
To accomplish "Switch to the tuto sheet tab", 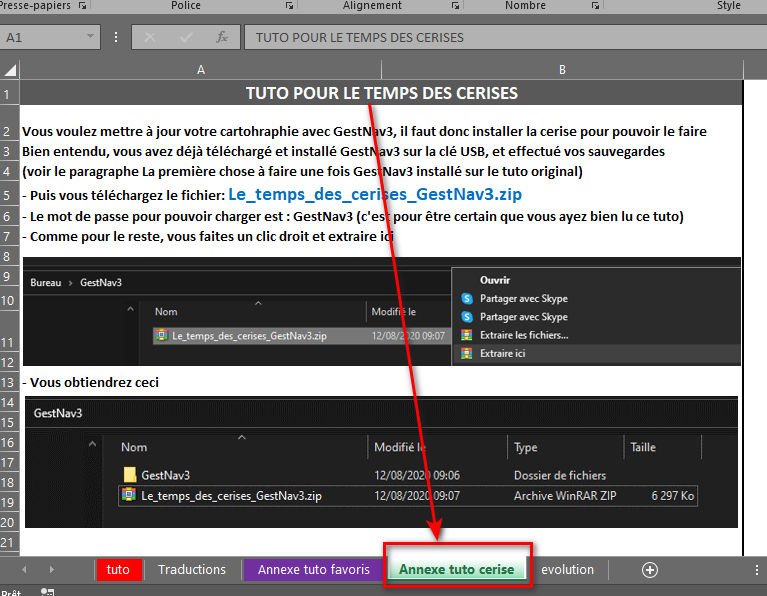I will coord(119,570).
